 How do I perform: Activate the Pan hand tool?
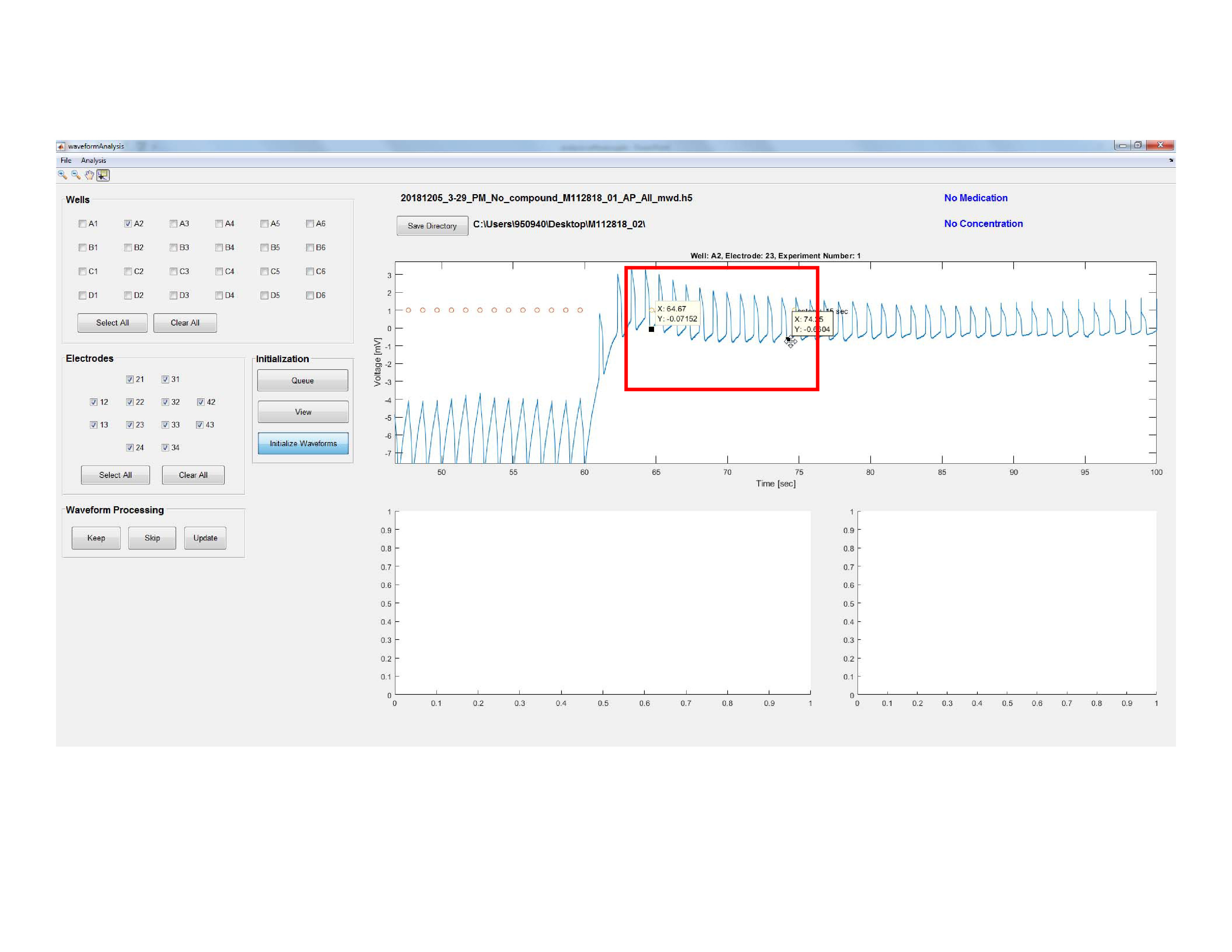click(x=89, y=175)
